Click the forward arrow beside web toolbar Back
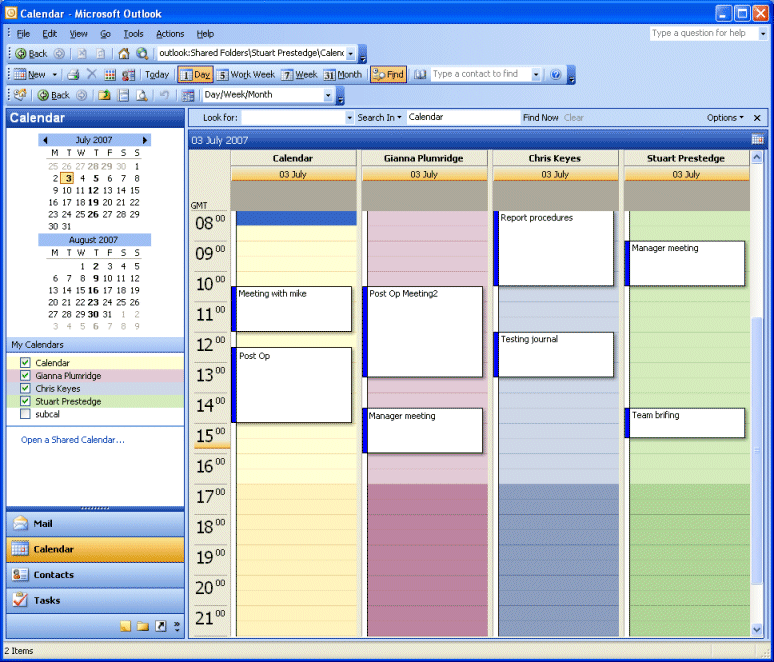 pos(59,53)
